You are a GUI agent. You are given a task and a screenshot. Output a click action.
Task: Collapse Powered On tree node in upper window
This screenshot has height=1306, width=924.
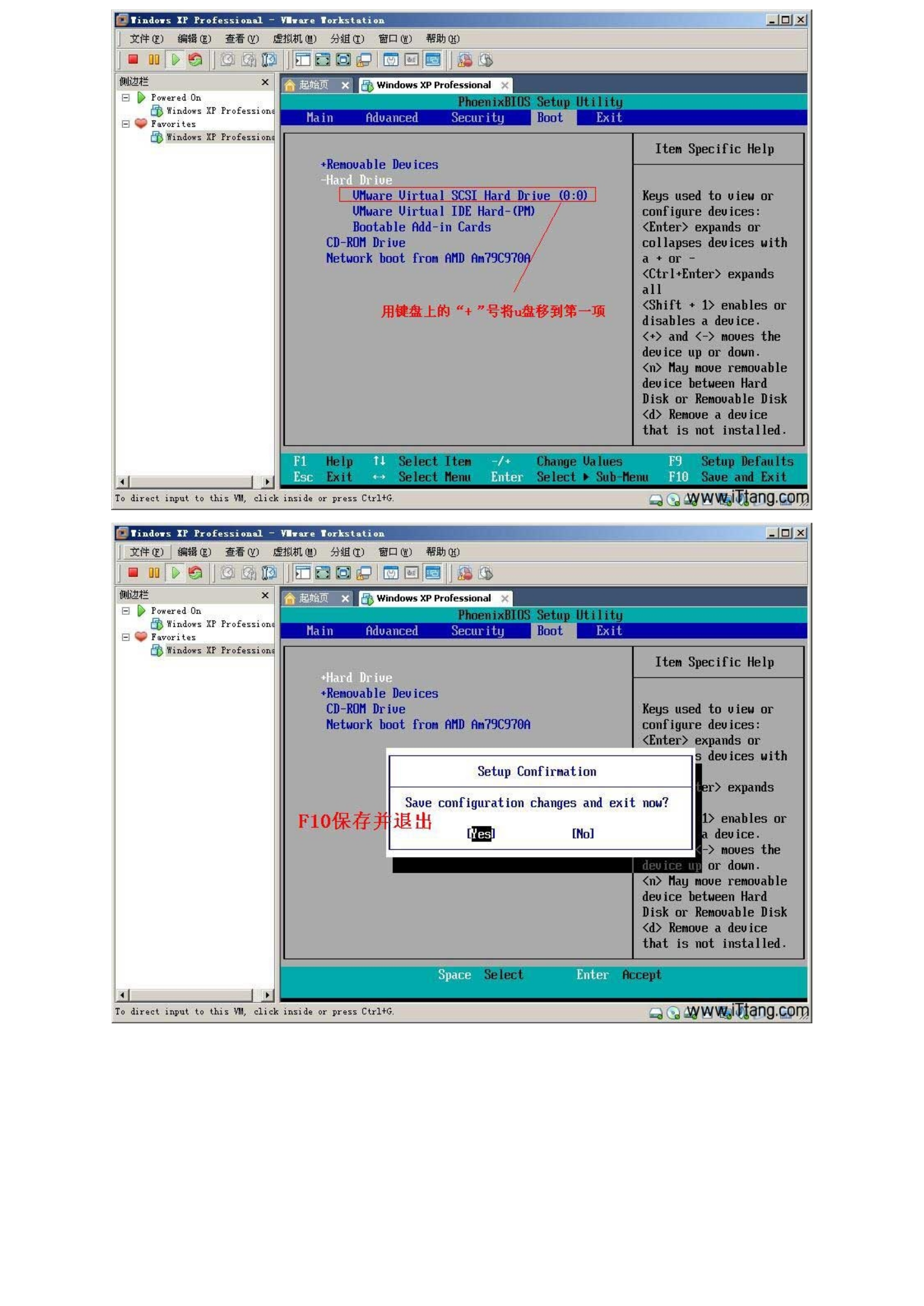(126, 98)
